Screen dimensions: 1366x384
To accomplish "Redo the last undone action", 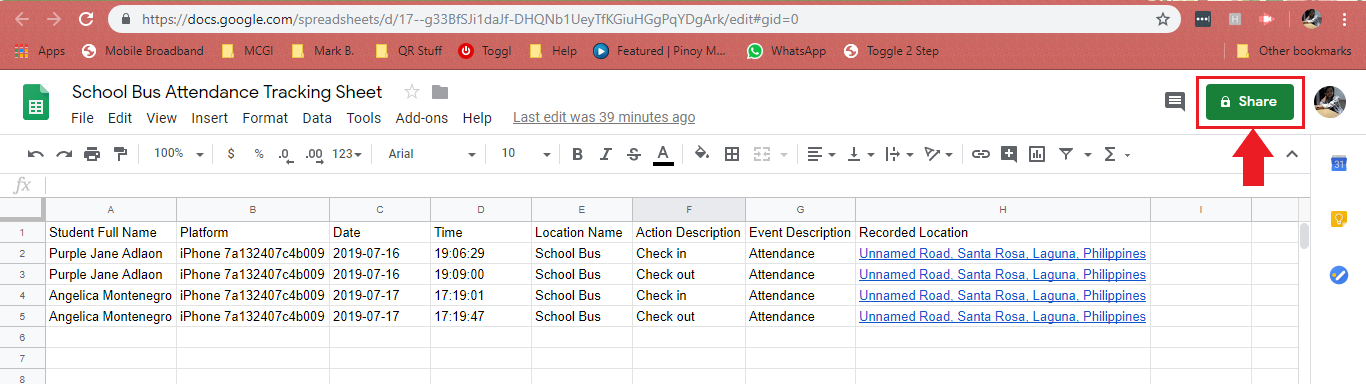I will click(64, 154).
